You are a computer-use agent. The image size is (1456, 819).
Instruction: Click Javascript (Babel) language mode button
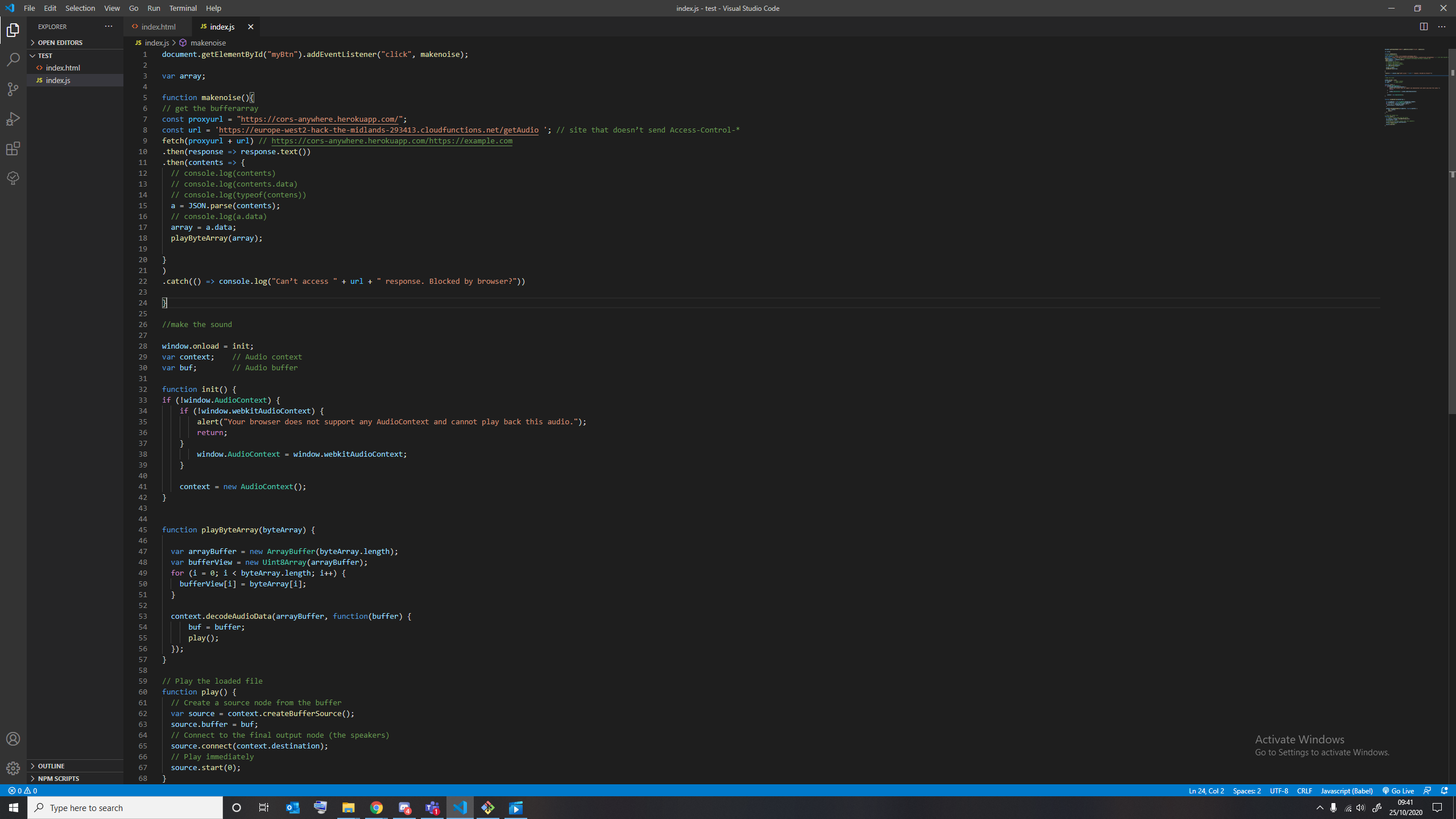(1346, 791)
